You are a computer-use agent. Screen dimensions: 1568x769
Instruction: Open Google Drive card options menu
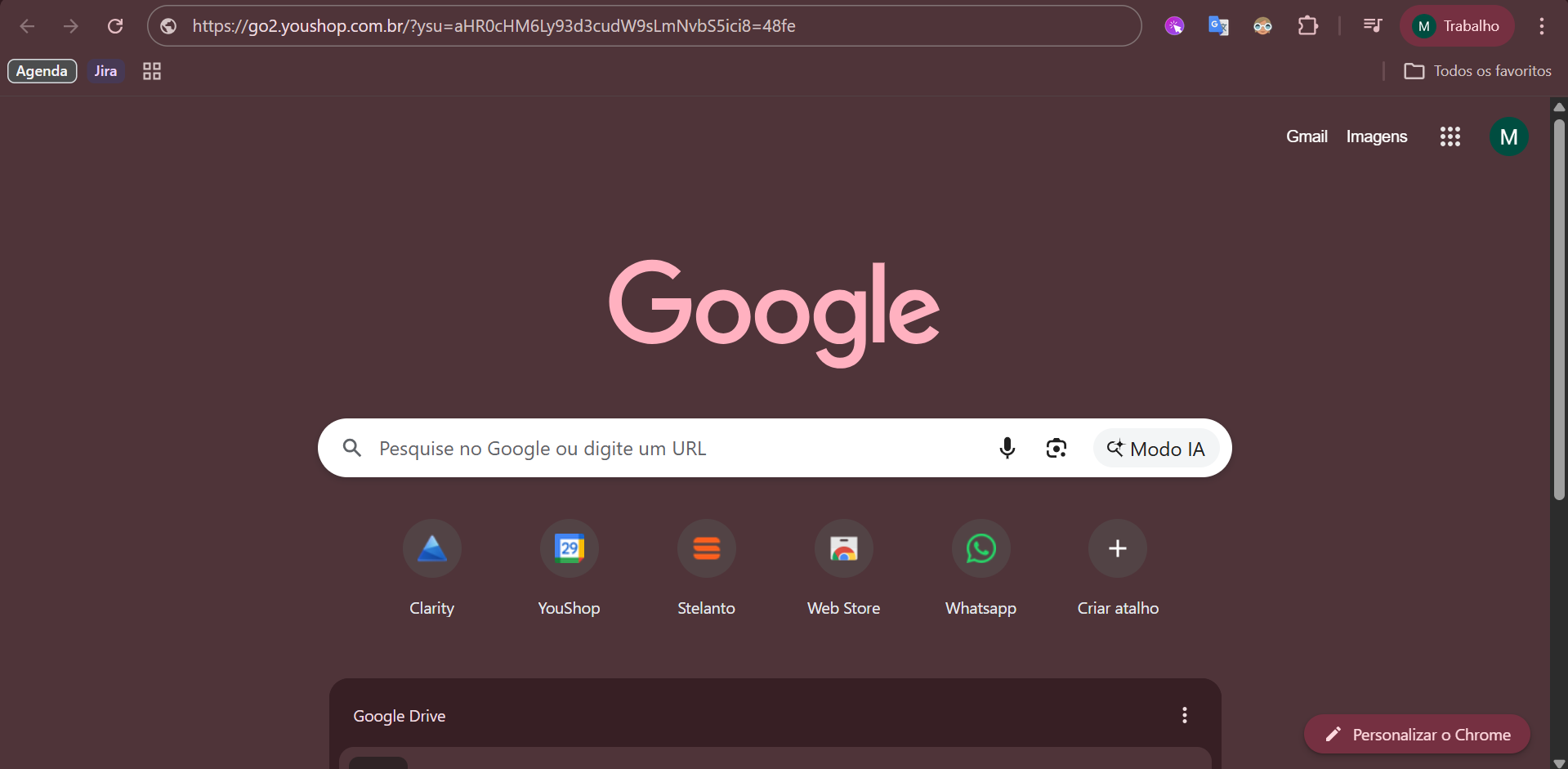[1185, 715]
